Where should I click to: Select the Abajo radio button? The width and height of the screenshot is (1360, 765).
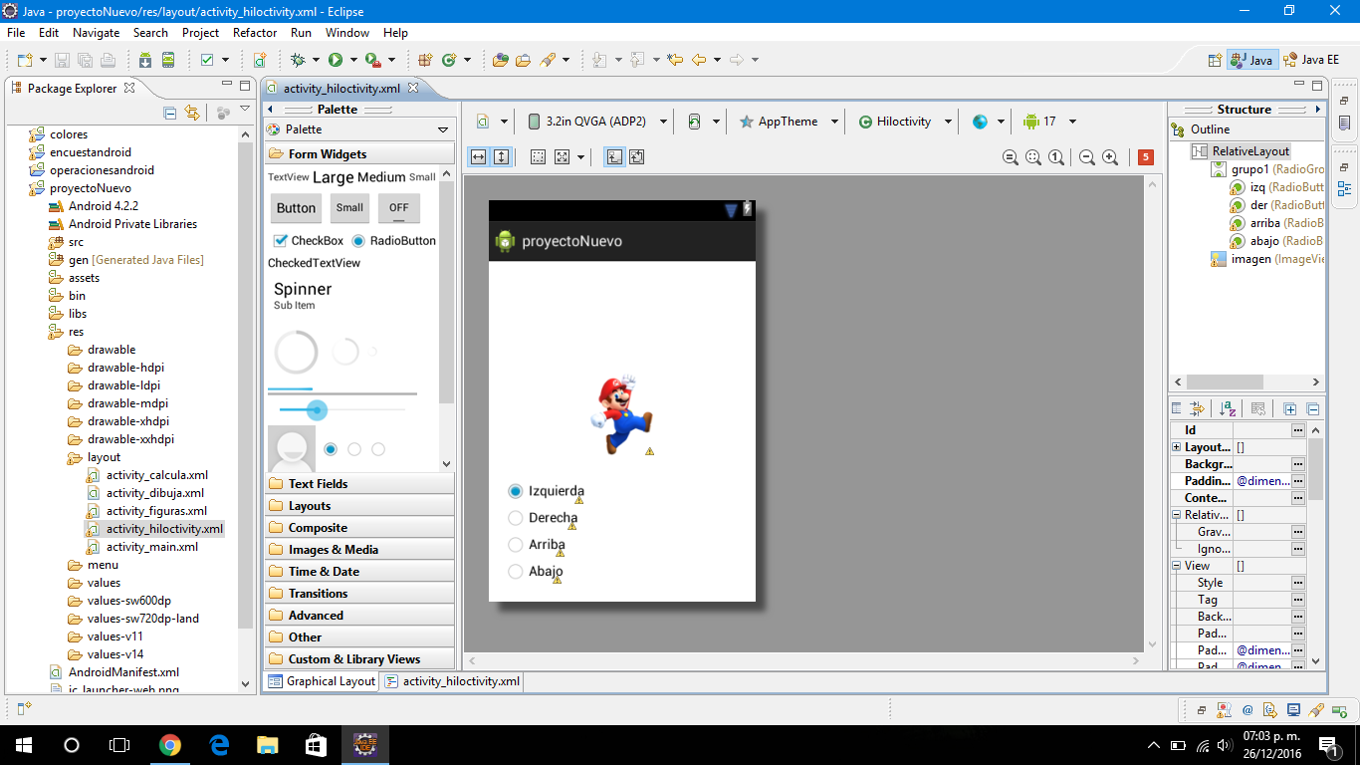click(x=515, y=572)
